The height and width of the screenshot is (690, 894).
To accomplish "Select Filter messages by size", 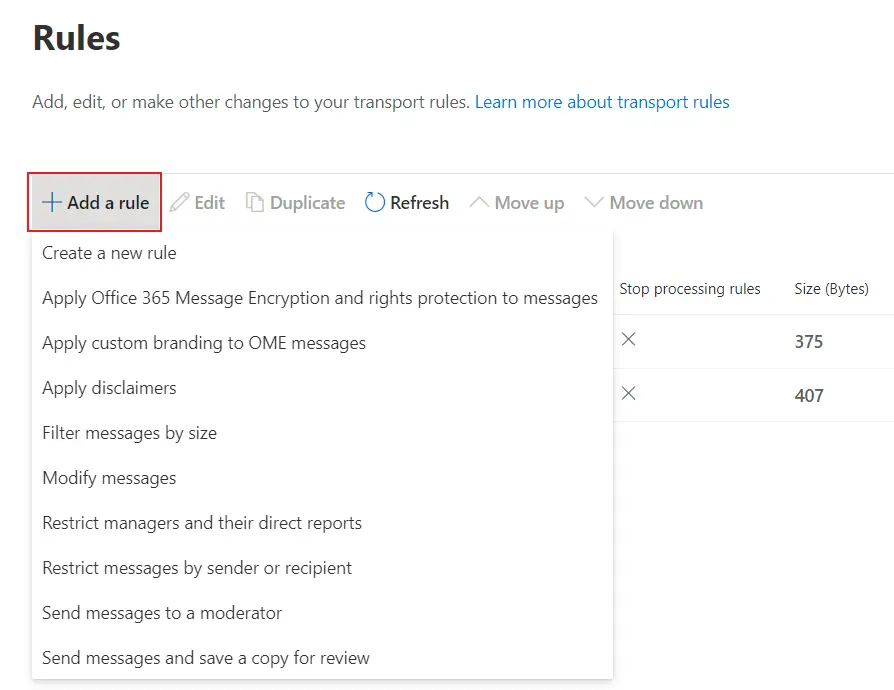I will pos(130,433).
